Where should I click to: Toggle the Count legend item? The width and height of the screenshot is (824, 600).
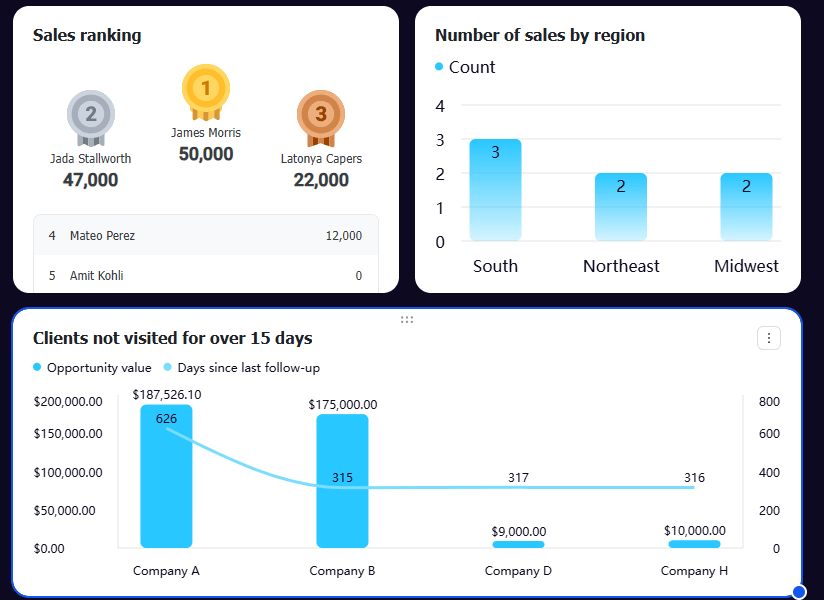[x=465, y=67]
